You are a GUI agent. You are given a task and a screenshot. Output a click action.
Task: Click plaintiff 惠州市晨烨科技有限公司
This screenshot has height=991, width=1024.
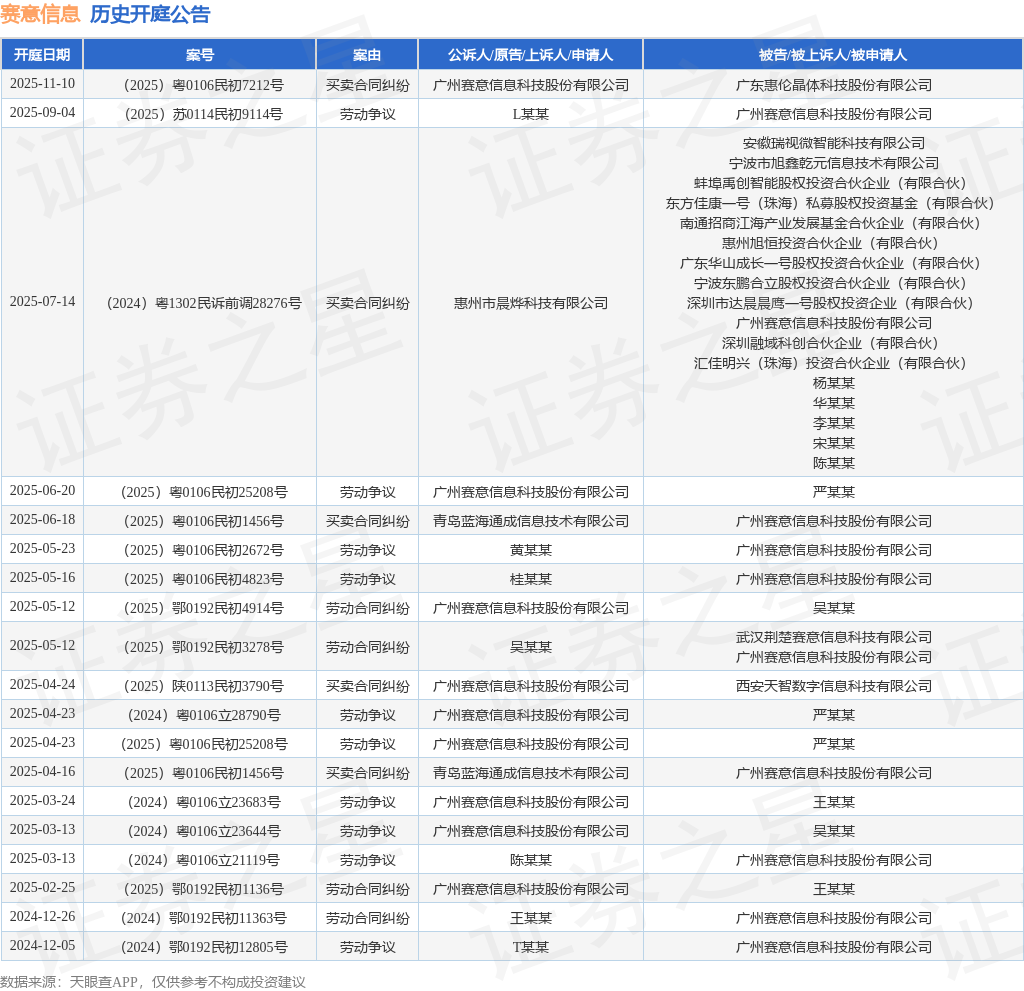[530, 303]
